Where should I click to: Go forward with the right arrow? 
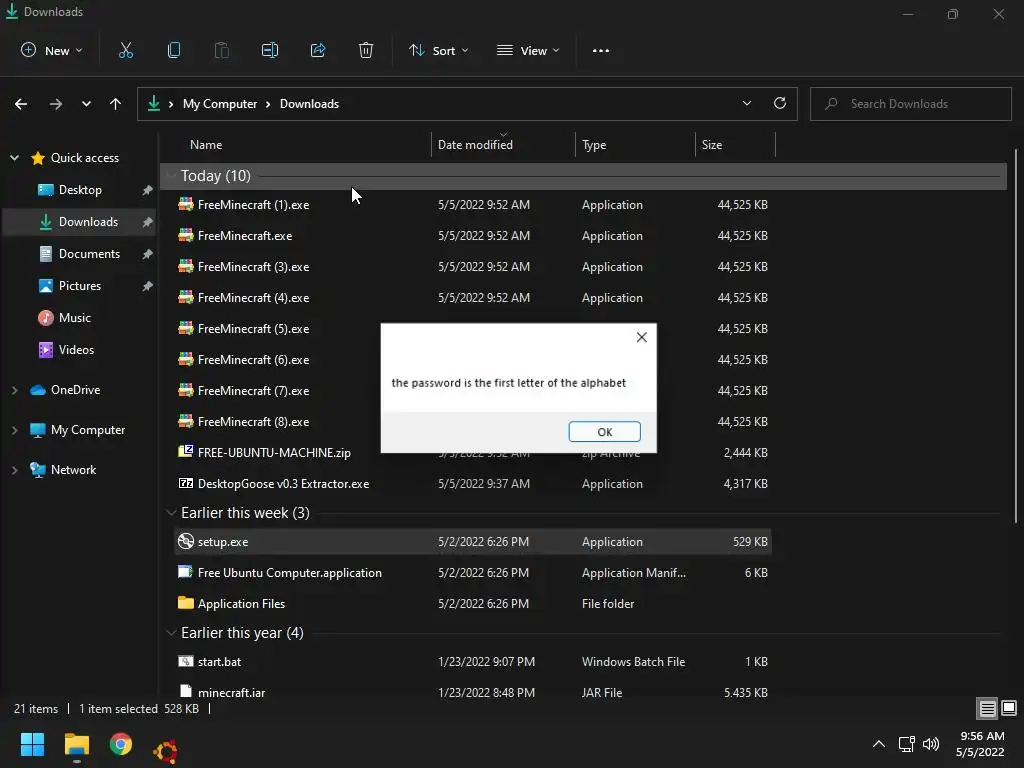(x=56, y=104)
